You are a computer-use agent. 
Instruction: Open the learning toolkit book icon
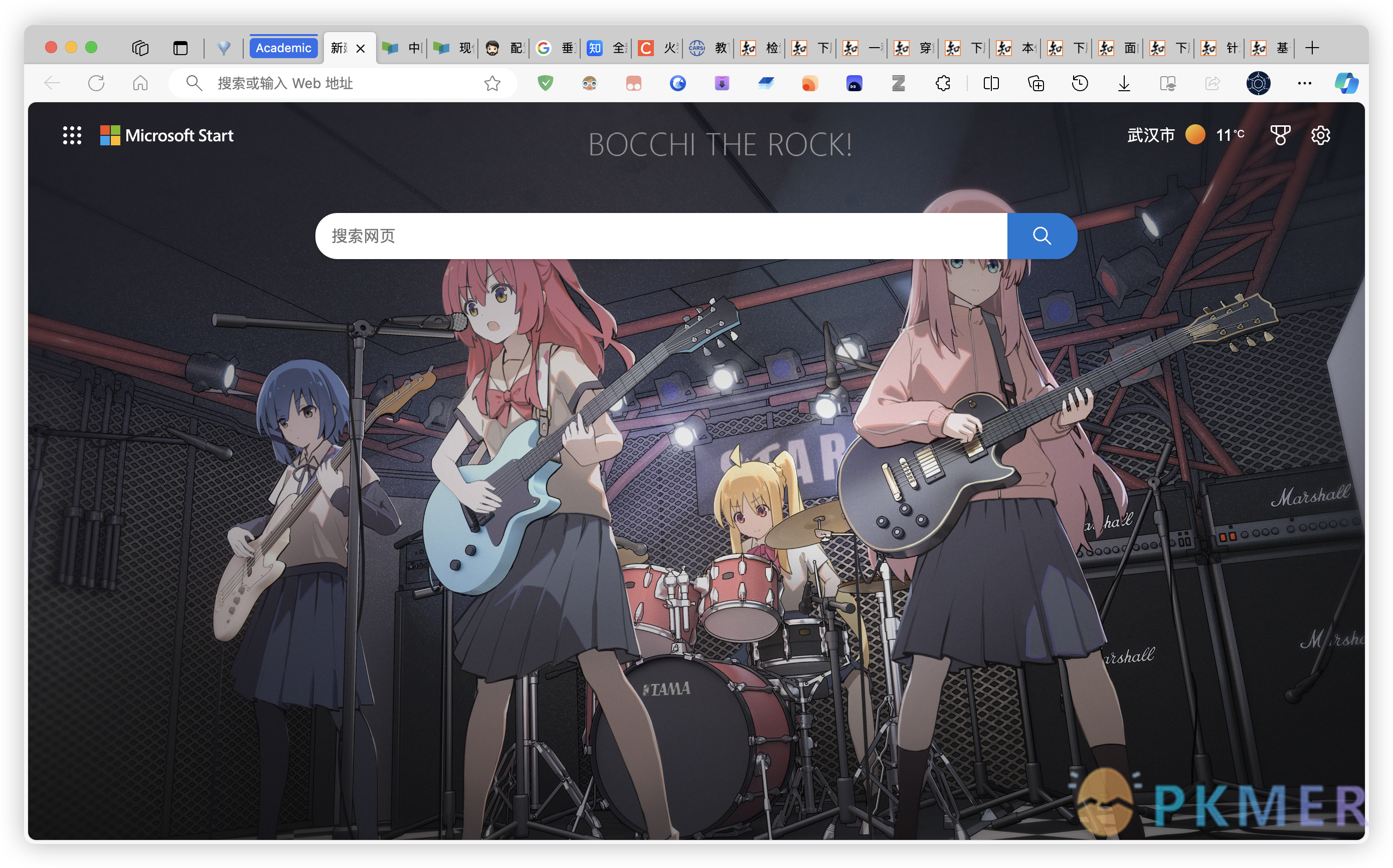pos(1168,84)
